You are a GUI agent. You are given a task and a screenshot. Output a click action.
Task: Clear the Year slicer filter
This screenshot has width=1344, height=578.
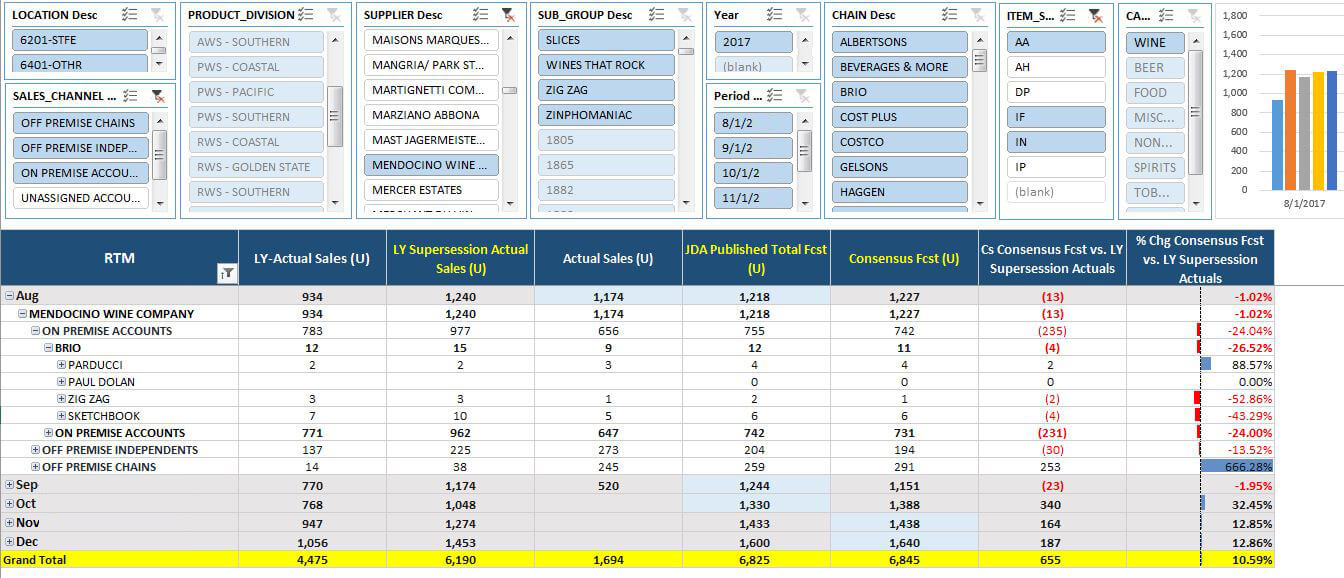click(803, 15)
